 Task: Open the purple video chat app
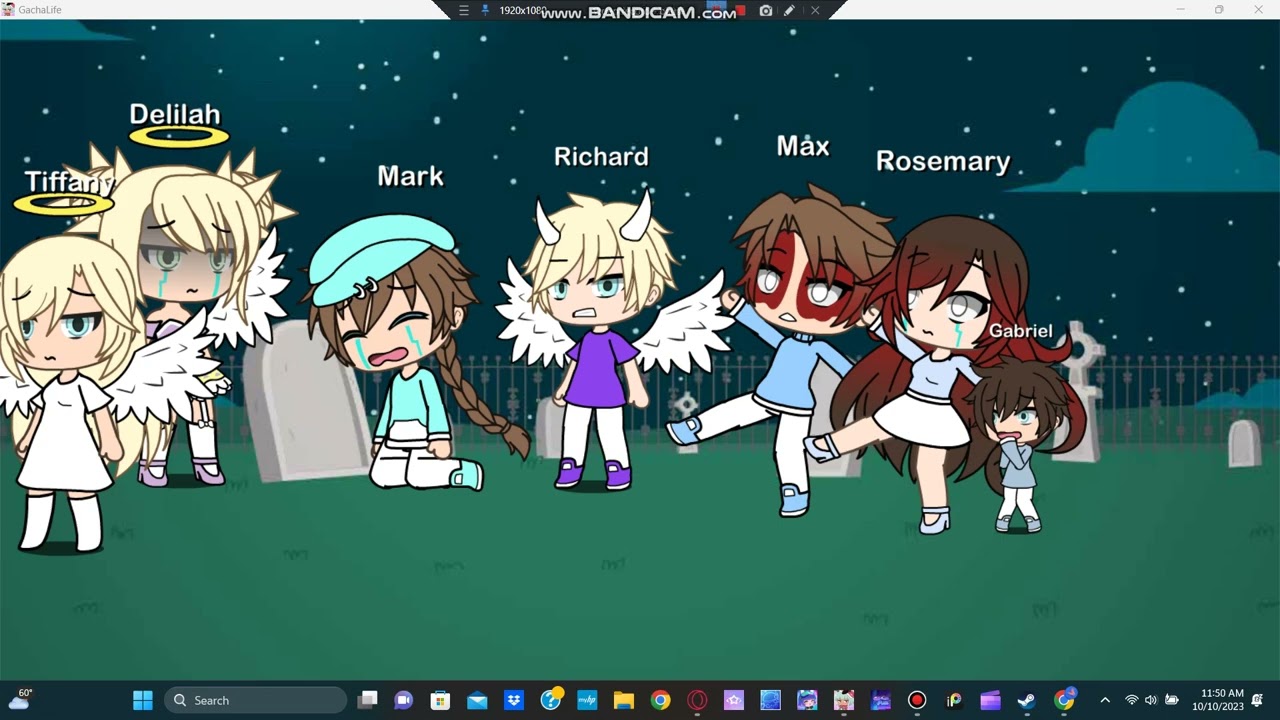(x=404, y=700)
